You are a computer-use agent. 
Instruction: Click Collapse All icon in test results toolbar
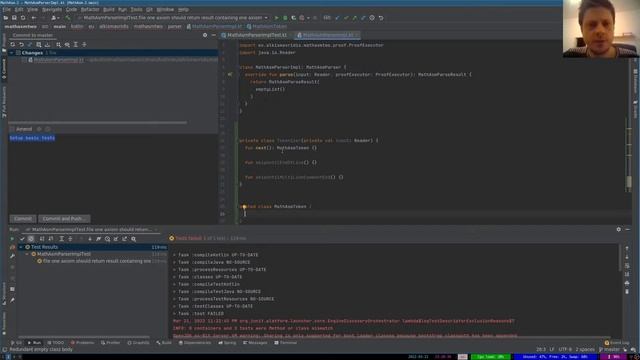point(70,239)
